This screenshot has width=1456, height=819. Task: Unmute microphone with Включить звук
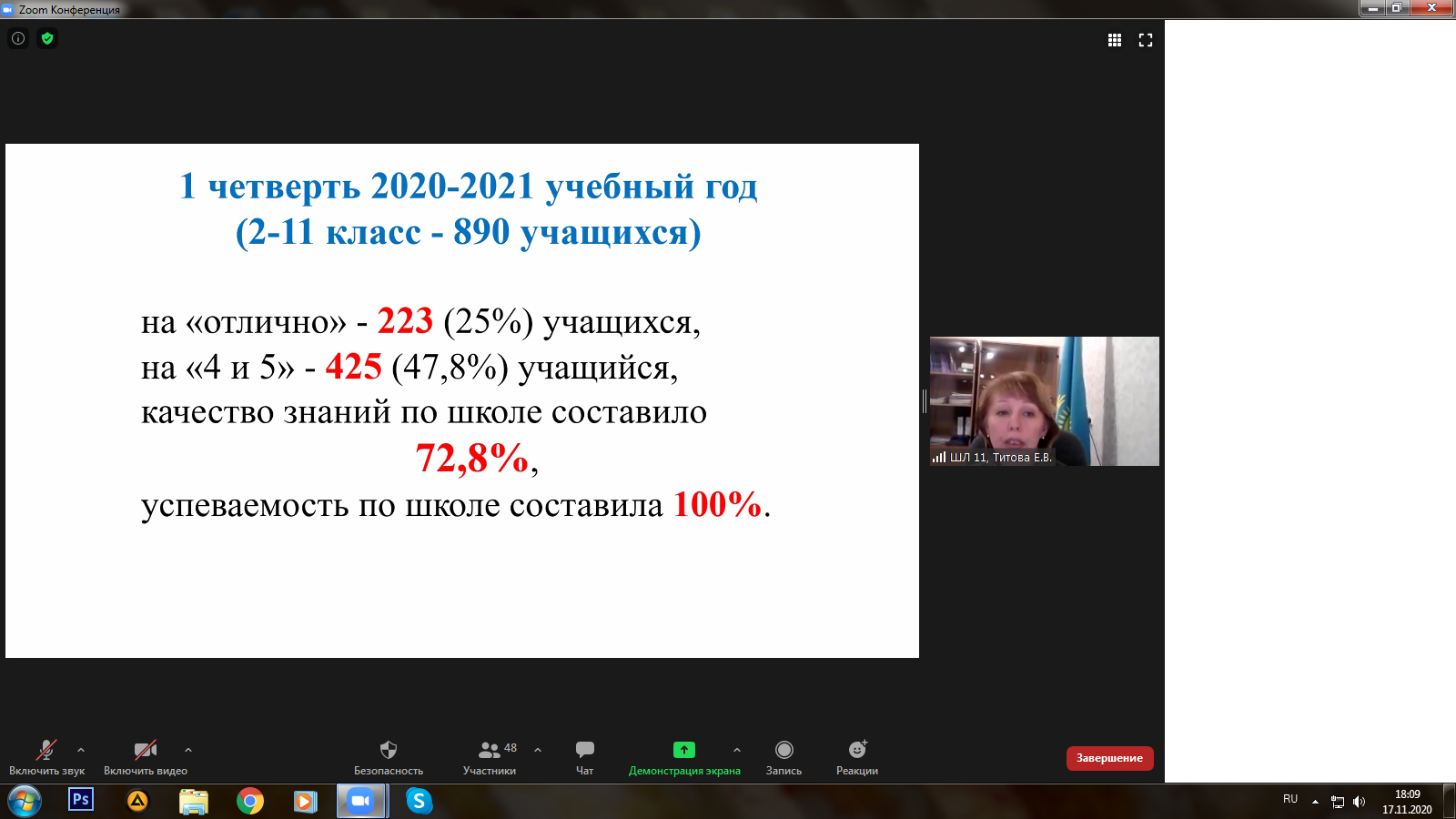coord(46,757)
